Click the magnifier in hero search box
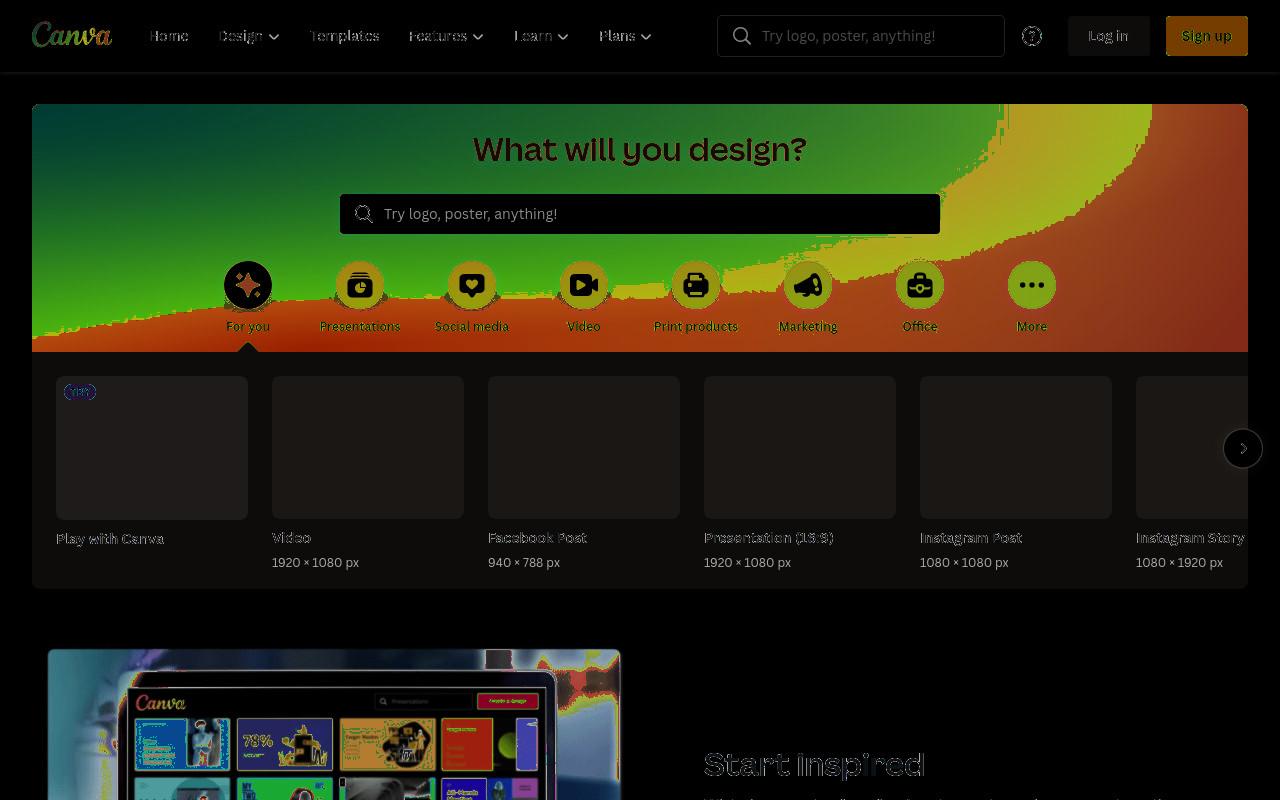The width and height of the screenshot is (1280, 800). coord(364,214)
